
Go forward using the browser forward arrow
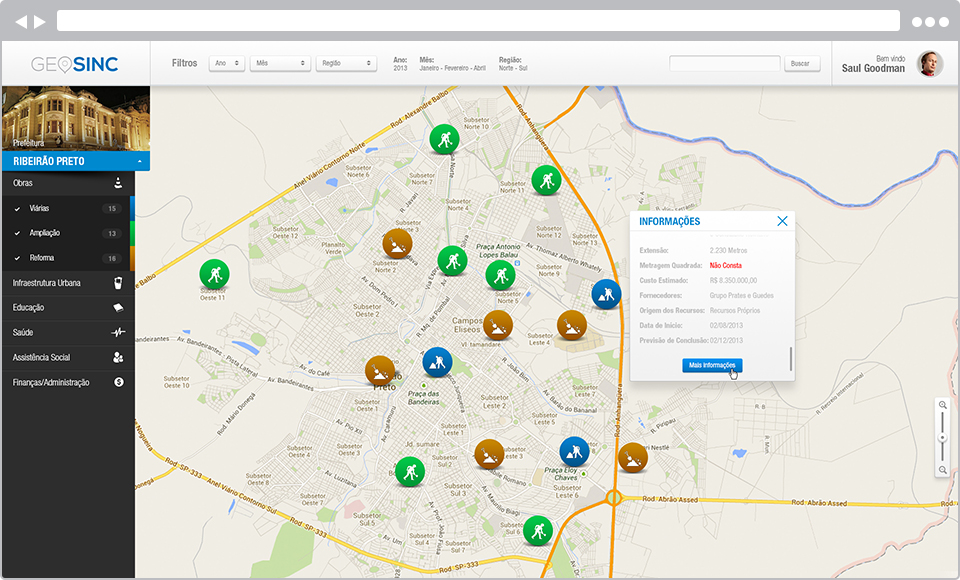pos(40,22)
